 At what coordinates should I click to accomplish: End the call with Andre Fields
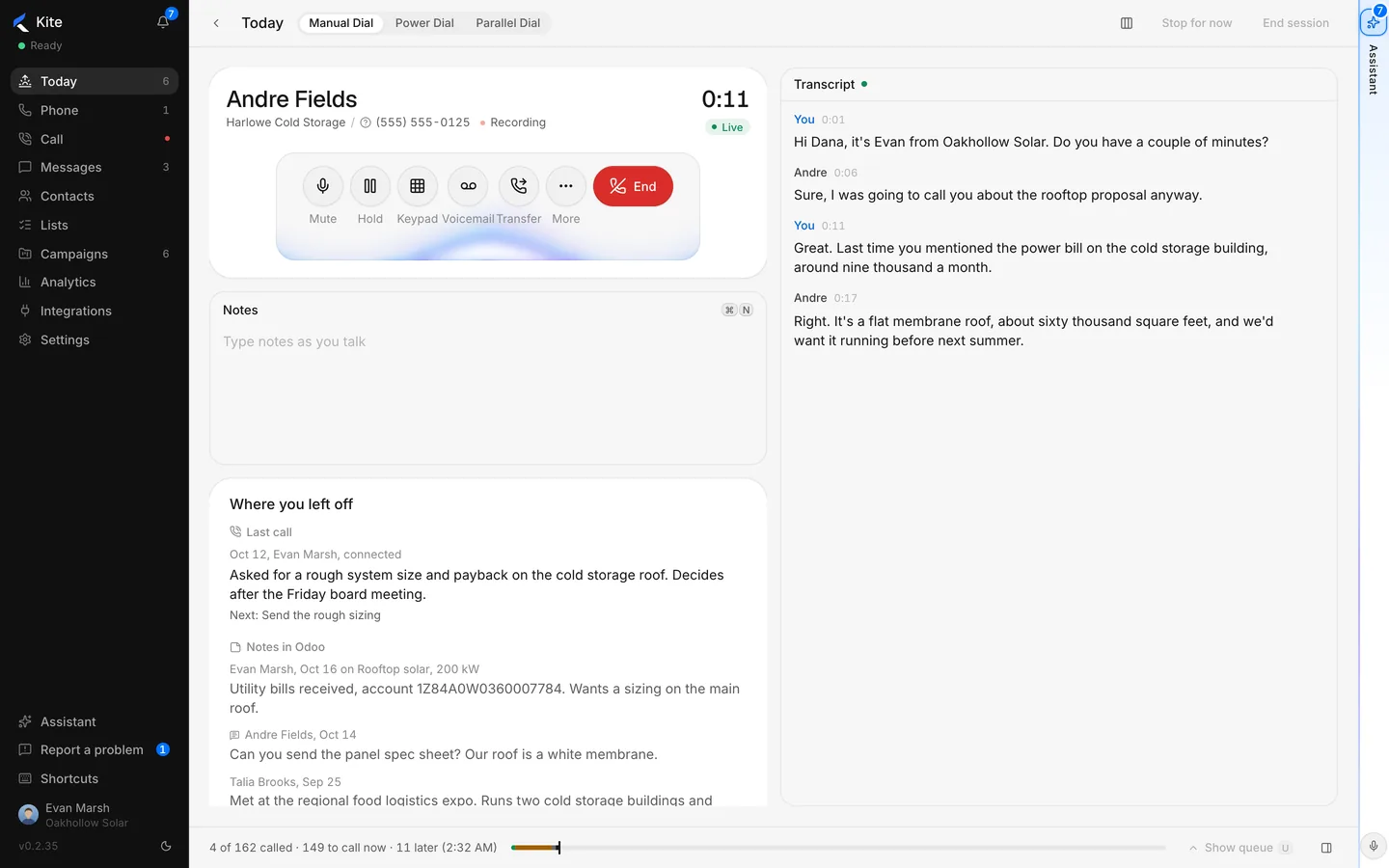point(633,186)
